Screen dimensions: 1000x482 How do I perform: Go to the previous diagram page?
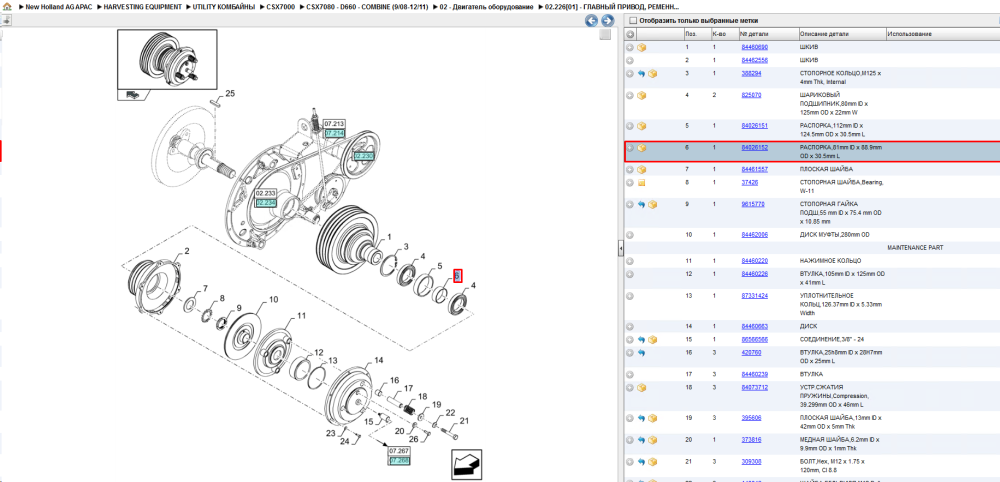coord(591,21)
